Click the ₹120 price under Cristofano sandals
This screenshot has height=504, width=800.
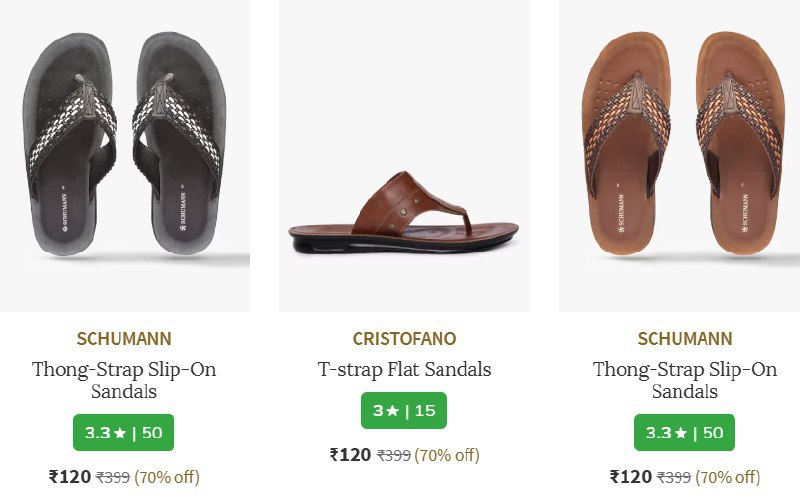pyautogui.click(x=350, y=455)
